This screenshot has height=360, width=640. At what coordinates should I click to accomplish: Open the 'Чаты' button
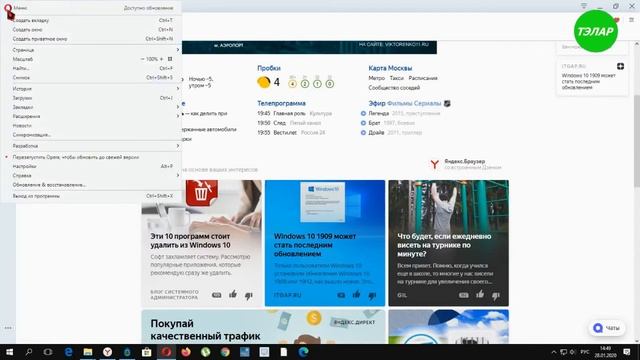[607, 328]
